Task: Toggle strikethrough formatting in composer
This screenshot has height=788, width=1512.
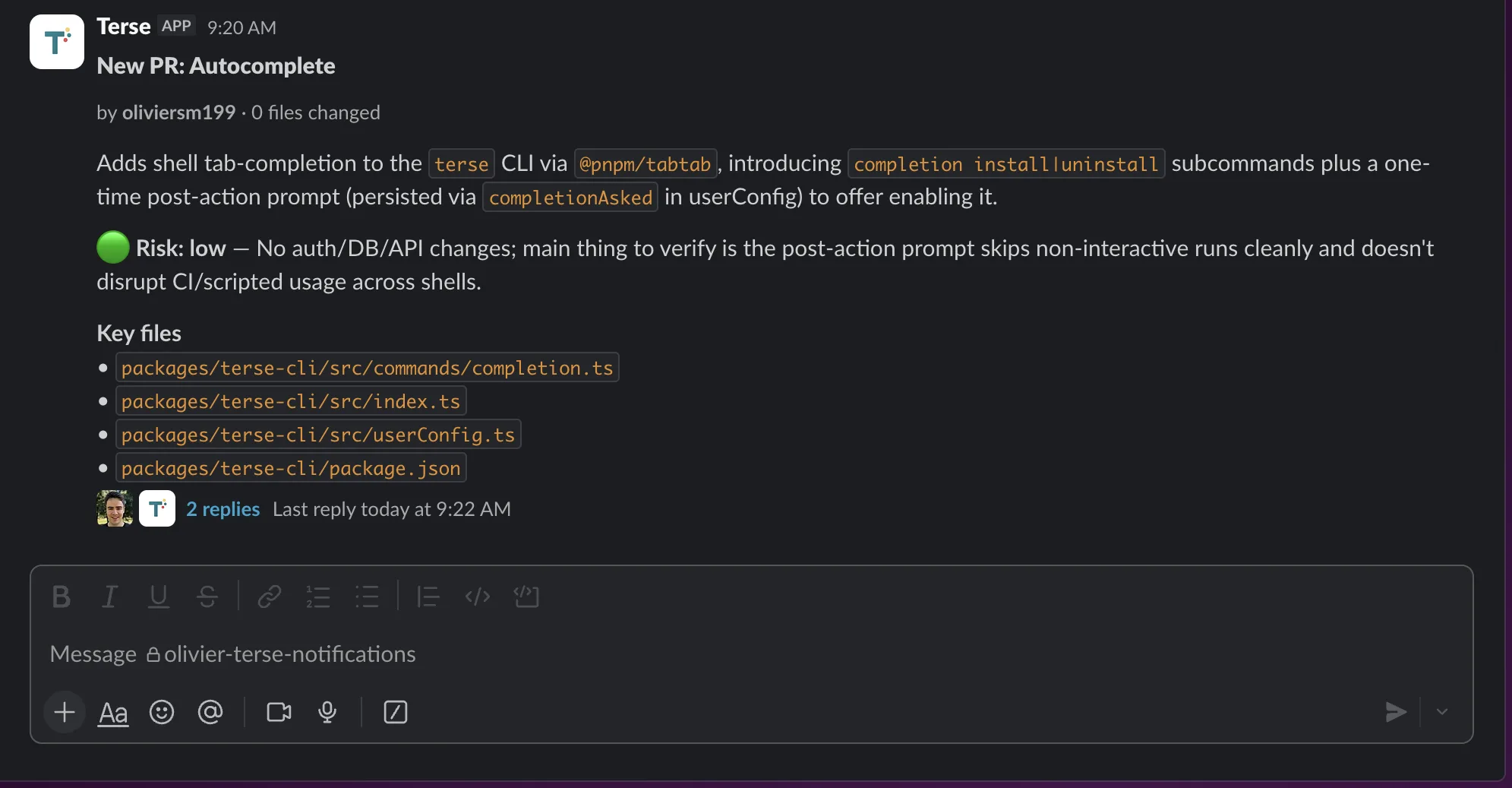Action: (x=207, y=597)
